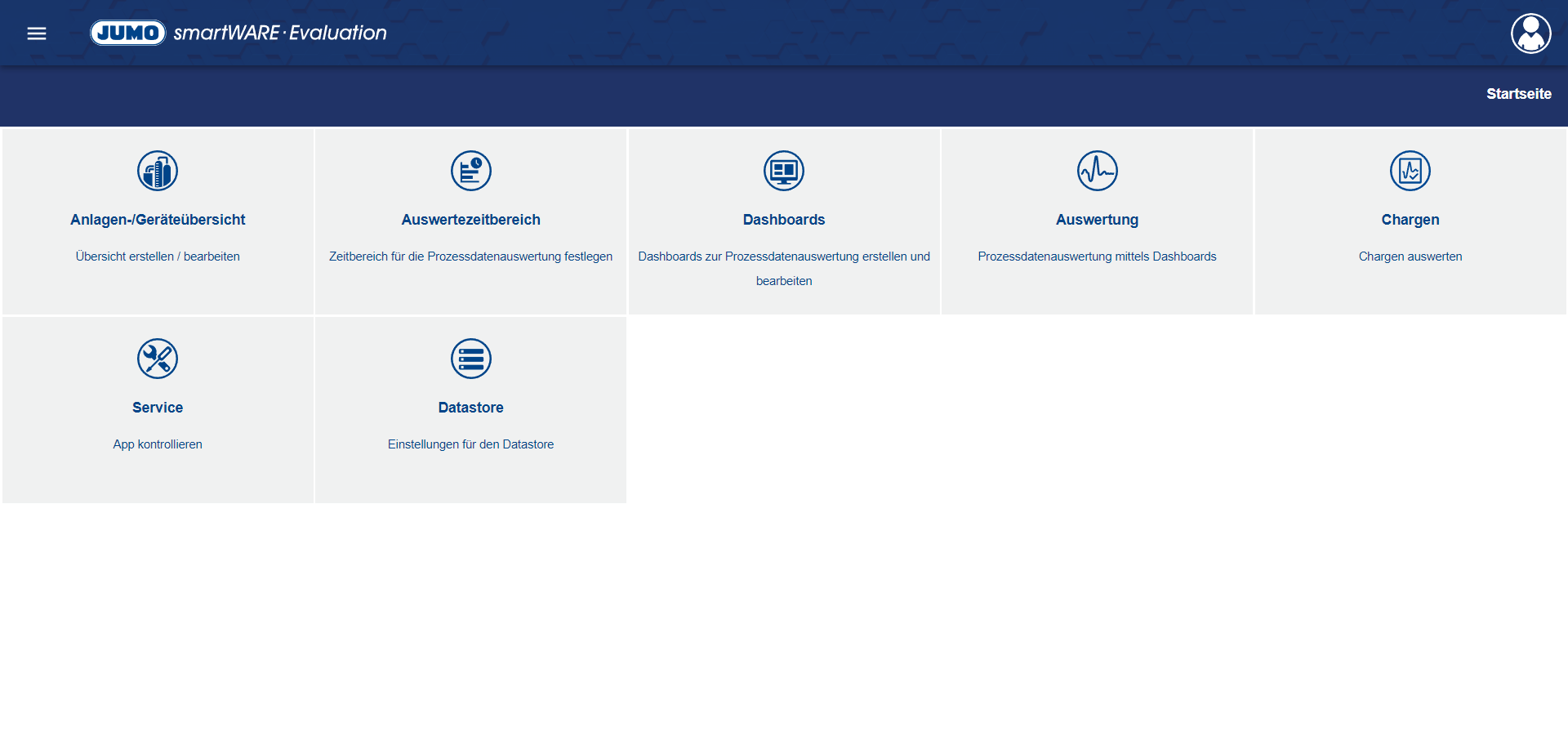
Task: Click the Dashboards monitor icon
Action: (x=784, y=171)
